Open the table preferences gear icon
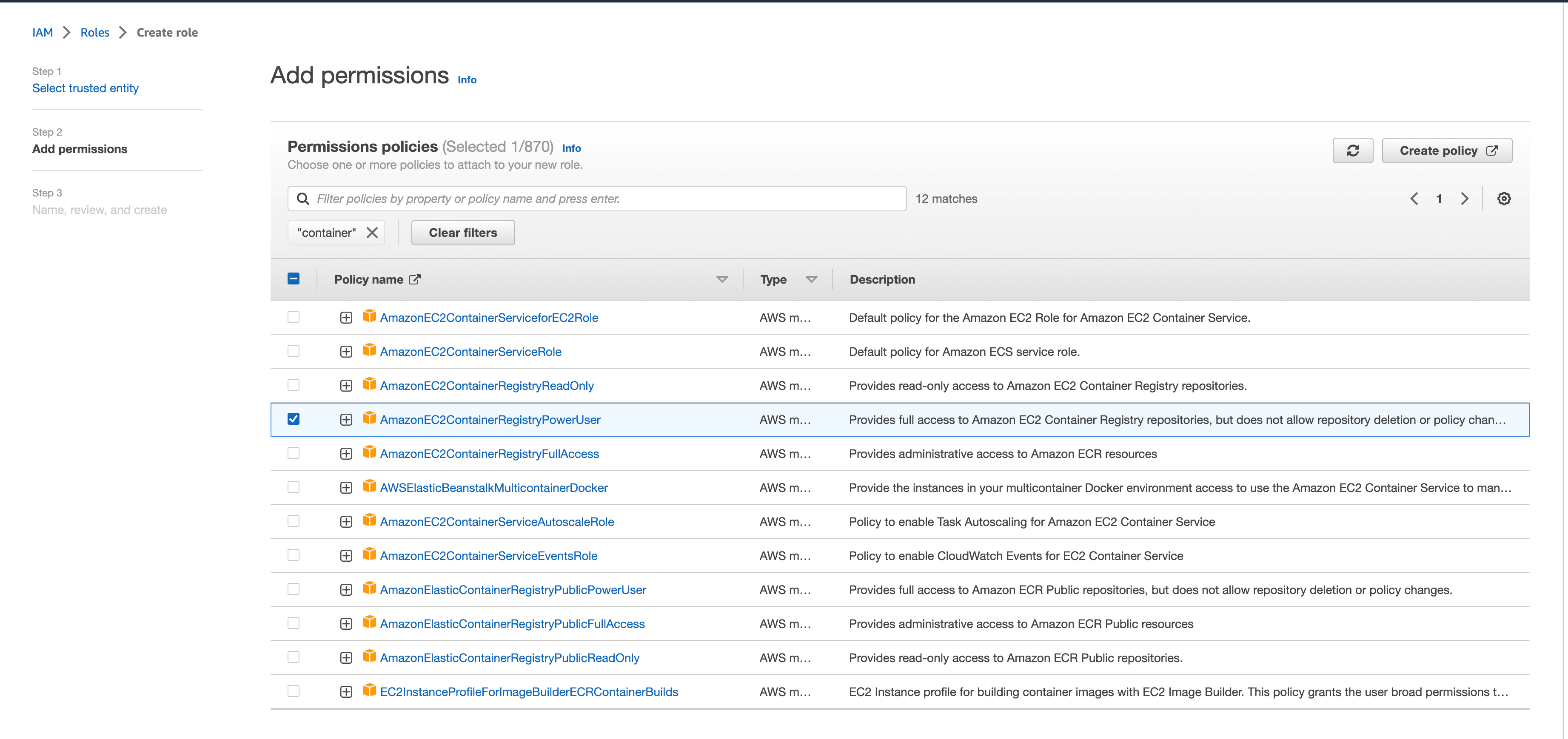Image resolution: width=1568 pixels, height=739 pixels. point(1503,198)
